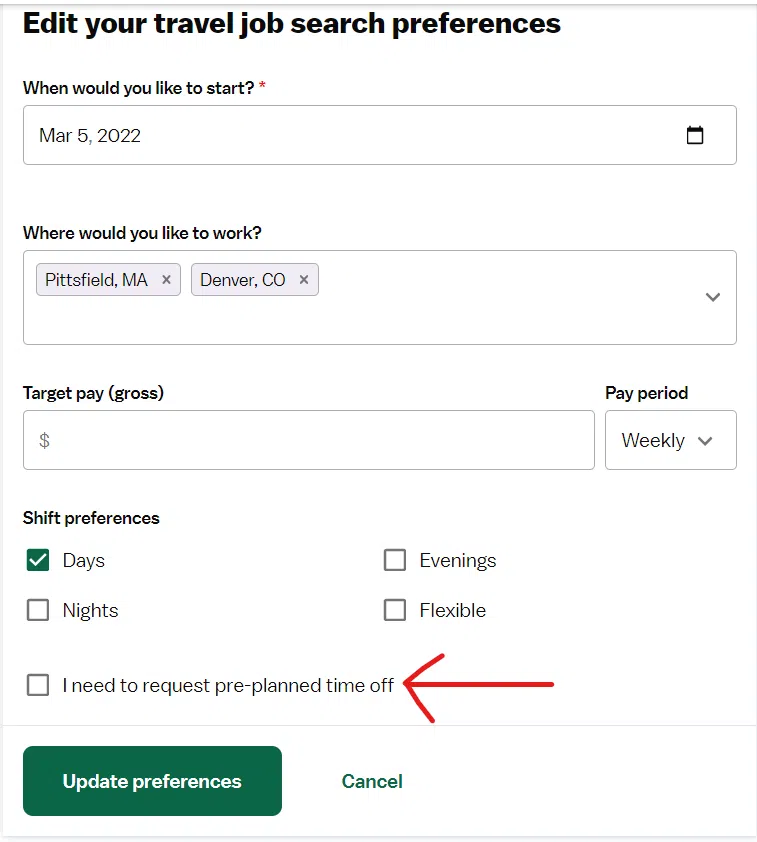The width and height of the screenshot is (757, 842).
Task: Tick the Nights shift checkbox
Action: tap(38, 610)
